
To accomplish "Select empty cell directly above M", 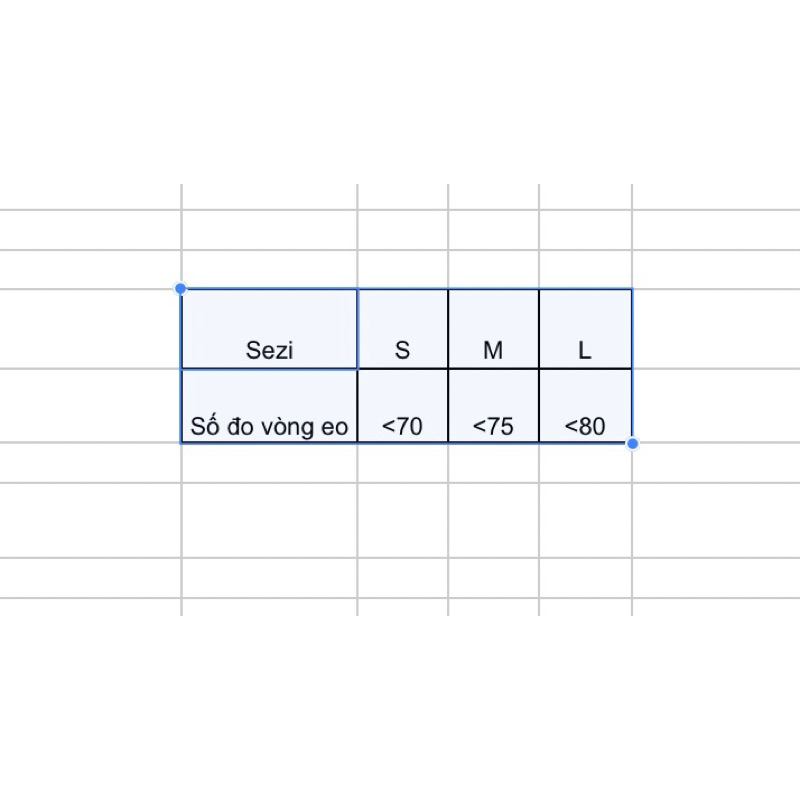I will 493,269.
